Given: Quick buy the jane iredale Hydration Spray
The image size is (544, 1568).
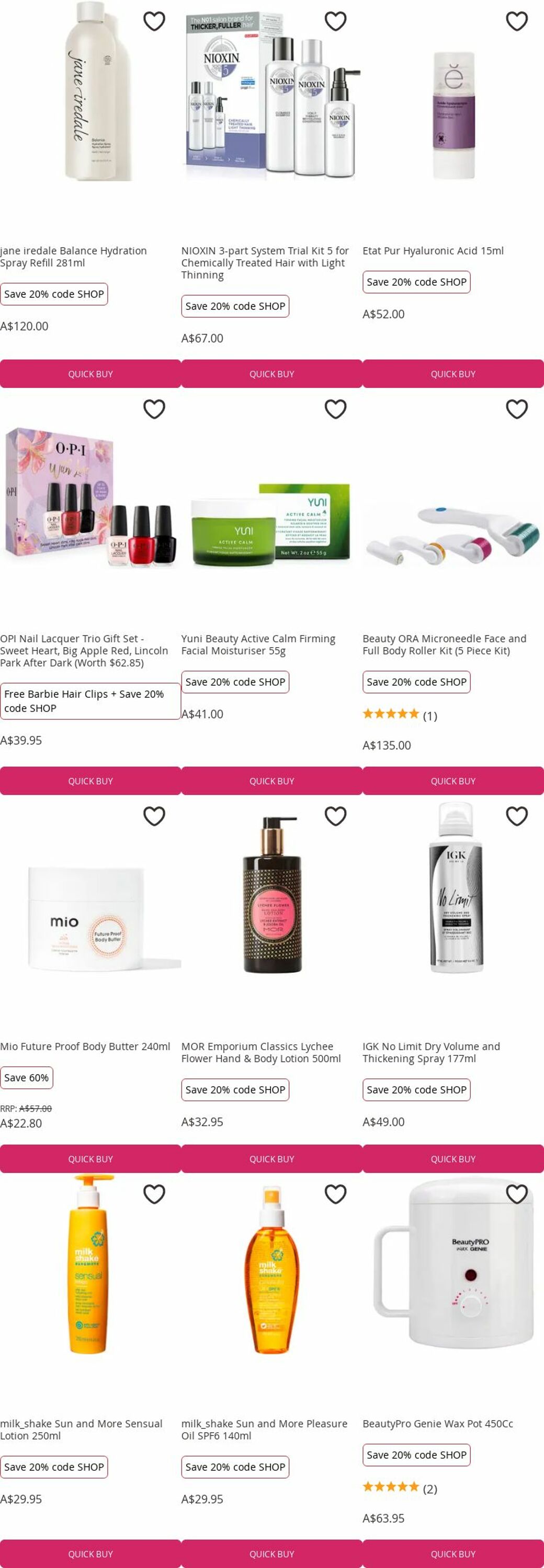Looking at the screenshot, I should point(90,374).
